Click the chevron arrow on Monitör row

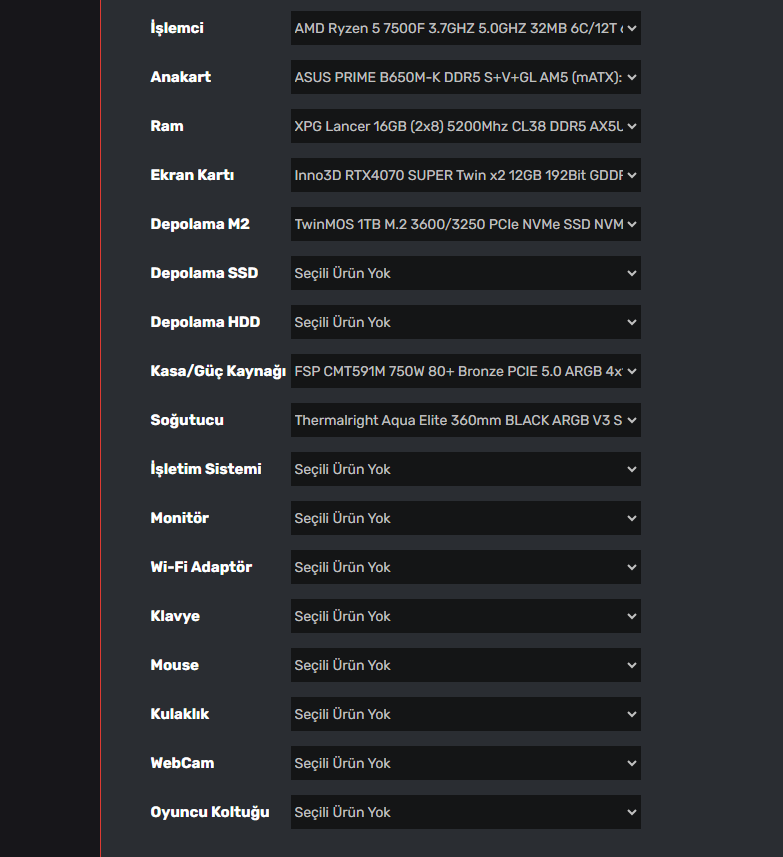[x=631, y=518]
